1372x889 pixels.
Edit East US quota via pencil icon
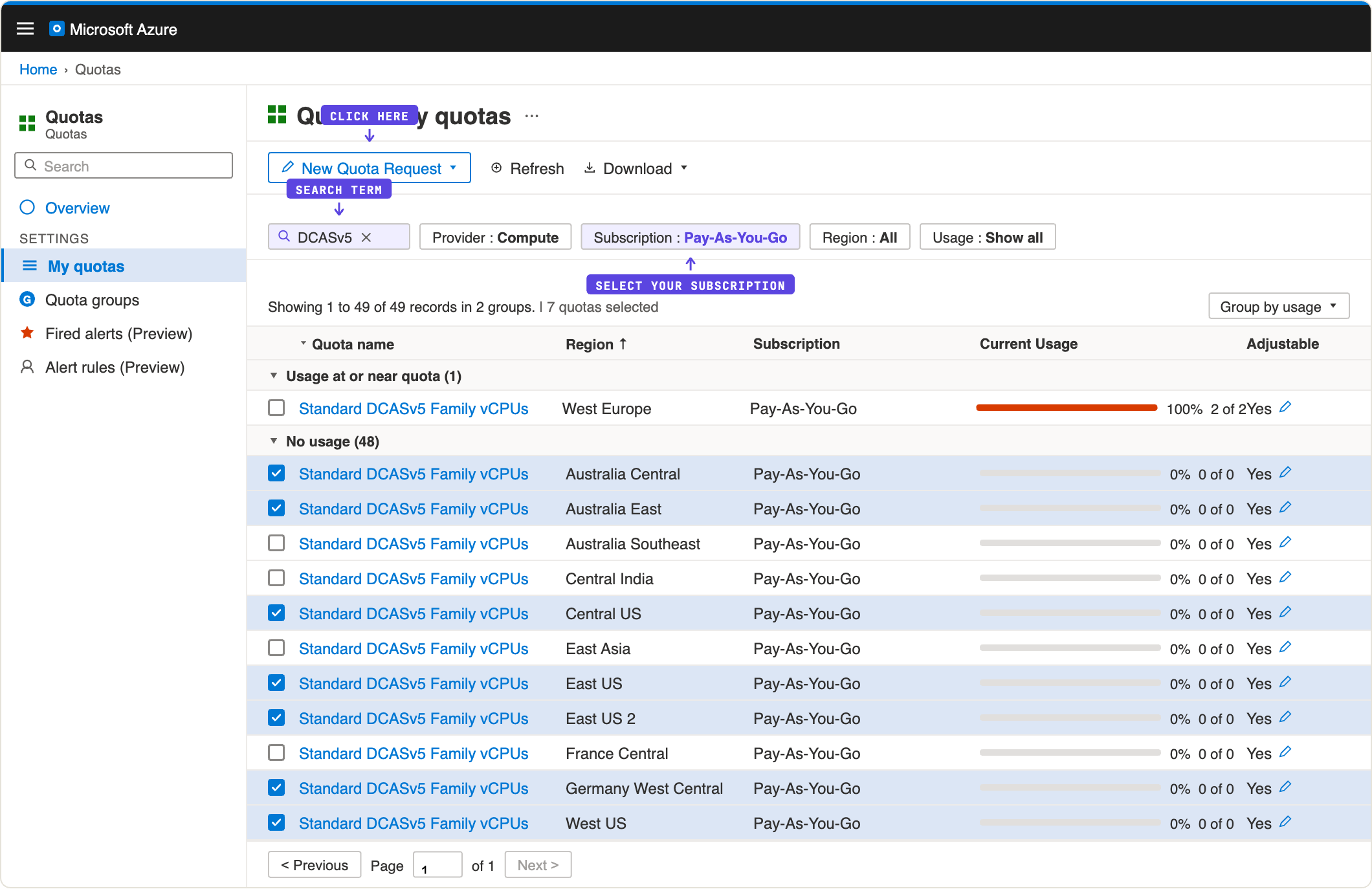pos(1285,682)
